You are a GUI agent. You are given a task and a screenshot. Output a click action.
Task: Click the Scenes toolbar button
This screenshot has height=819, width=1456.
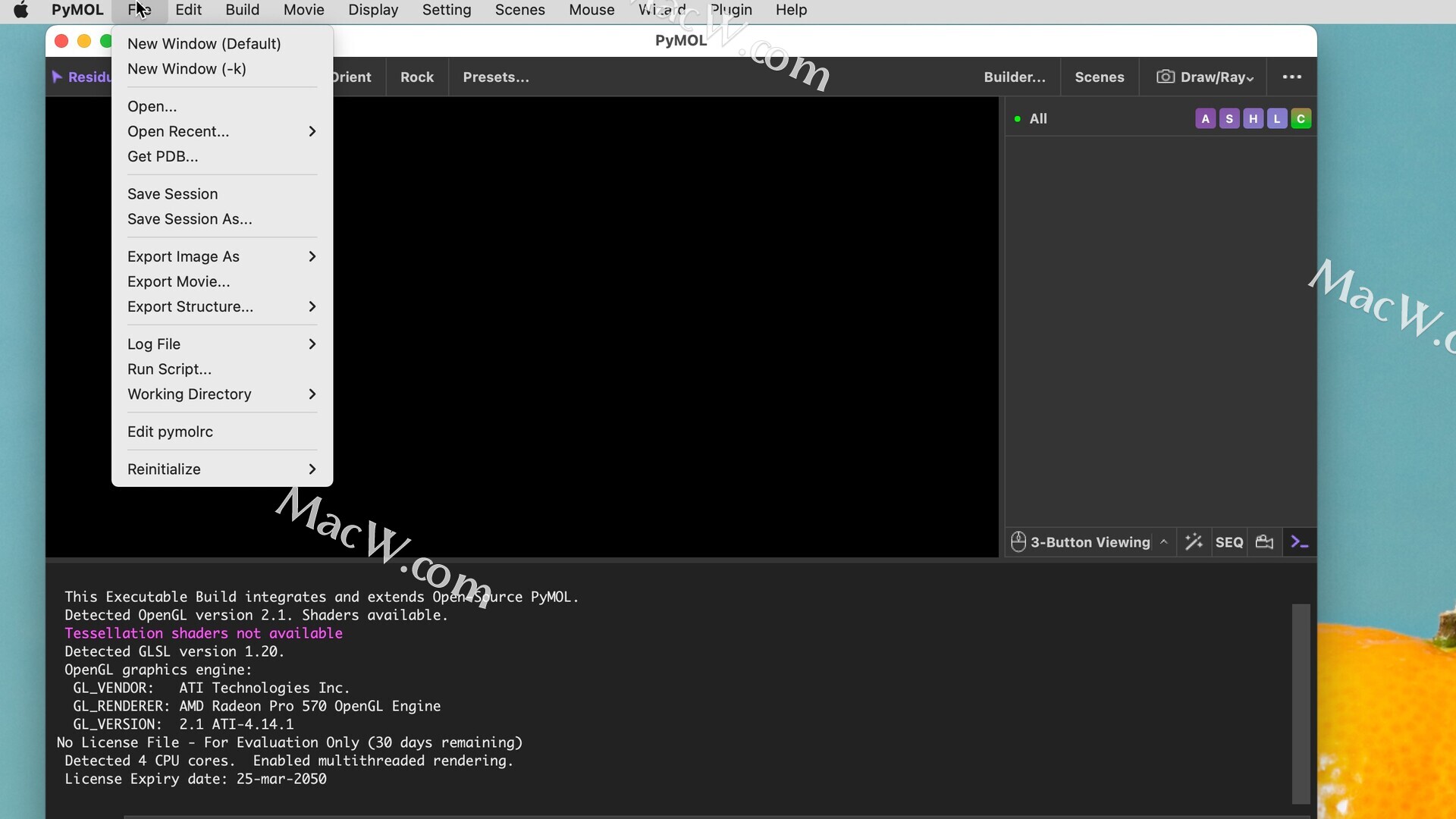click(x=1100, y=77)
